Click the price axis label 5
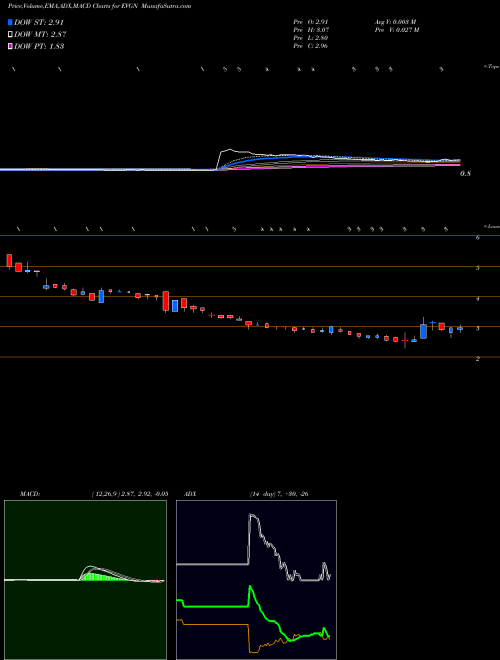Image resolution: width=500 pixels, height=660 pixels. pos(478,268)
